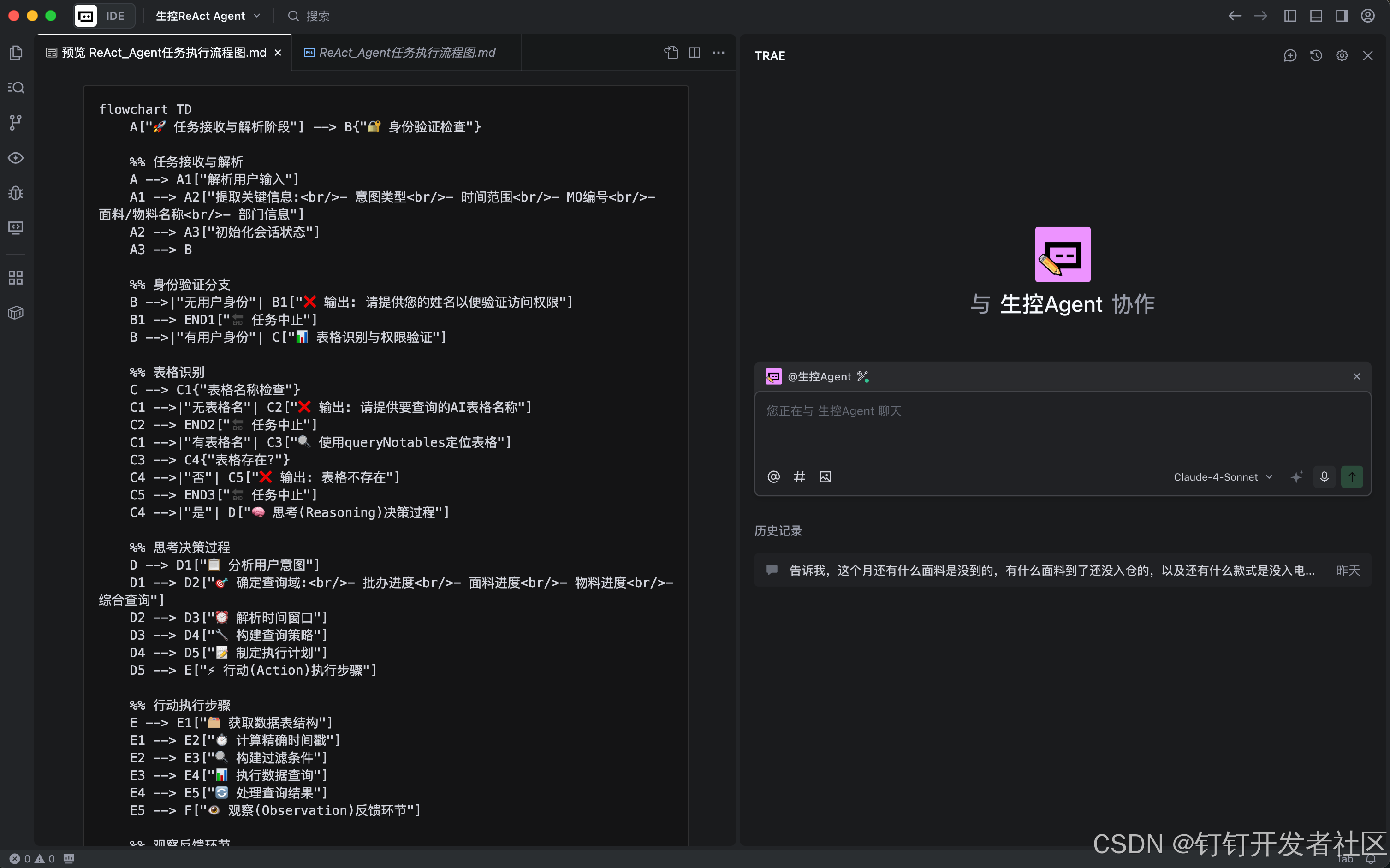This screenshot has height=868, width=1390.
Task: Send message with green arrow button
Action: (1352, 477)
